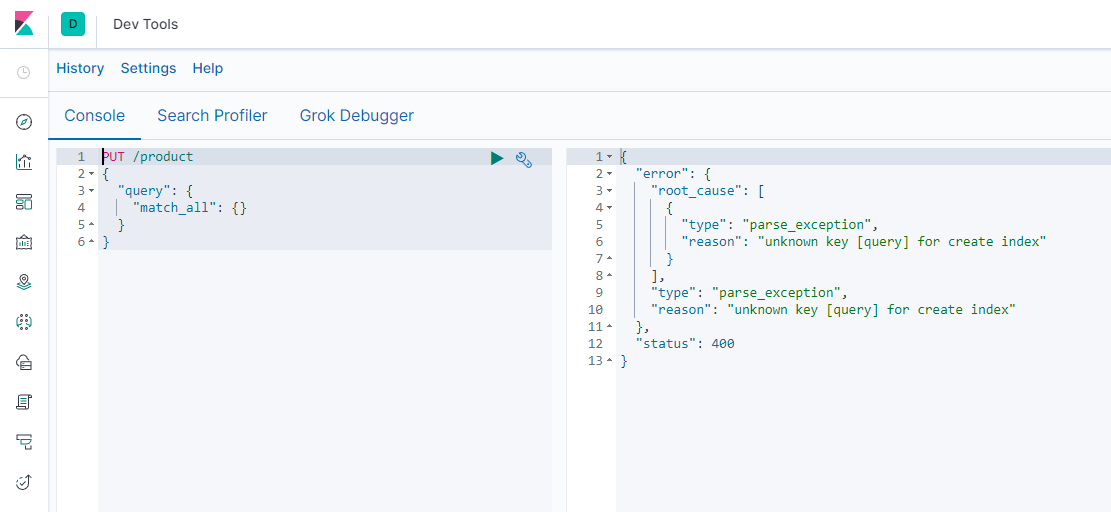Click "parse_exception" value on response line 5
1111x512 pixels.
pos(806,224)
